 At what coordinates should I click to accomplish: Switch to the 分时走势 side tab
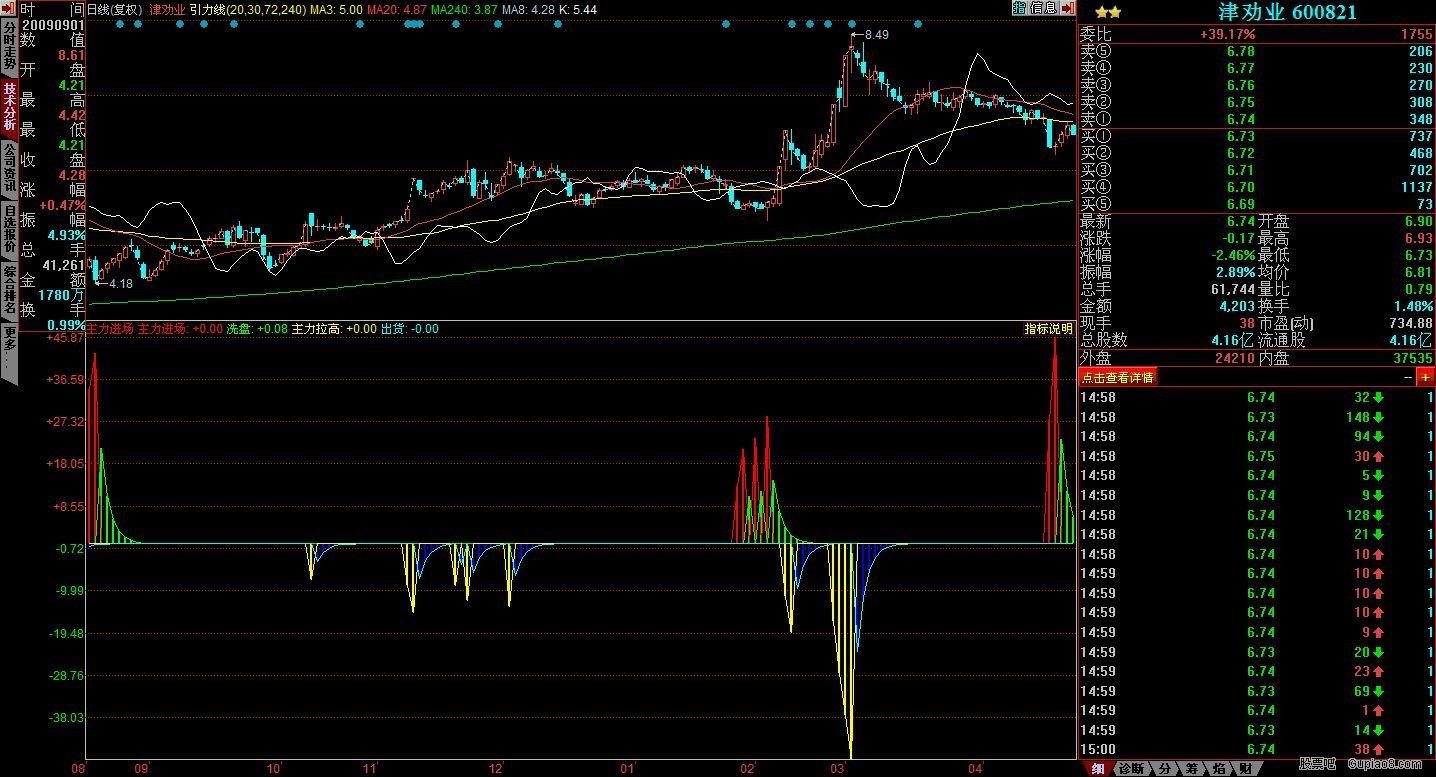click(x=9, y=50)
